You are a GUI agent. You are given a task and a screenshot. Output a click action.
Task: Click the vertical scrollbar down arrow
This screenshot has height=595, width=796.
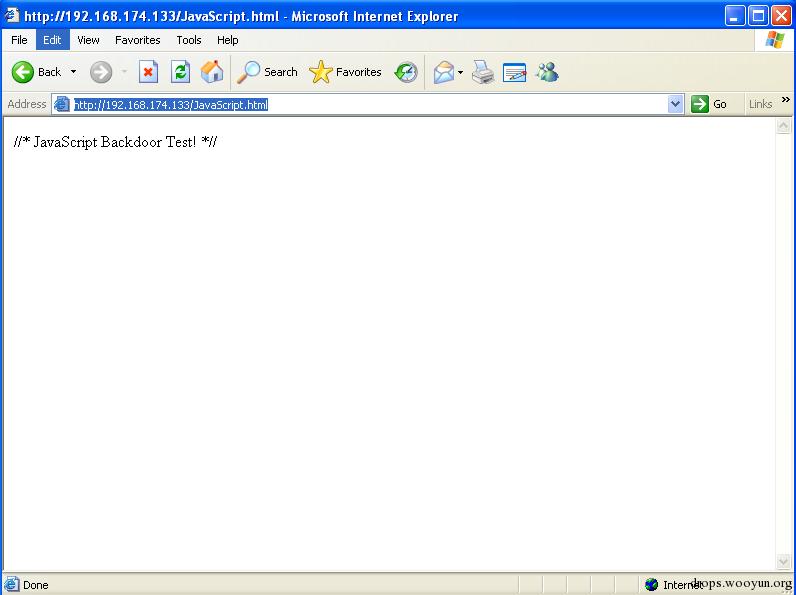783,561
